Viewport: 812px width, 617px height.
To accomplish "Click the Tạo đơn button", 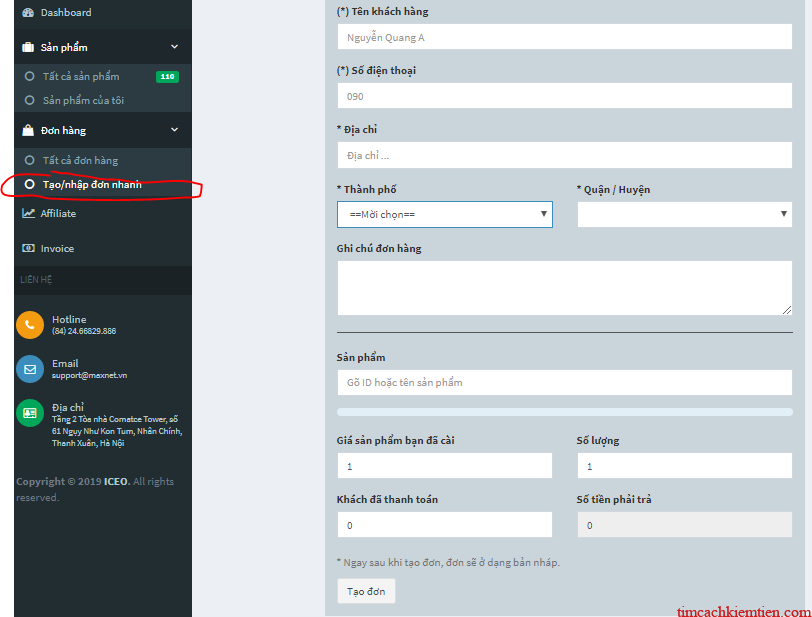I will 366,591.
